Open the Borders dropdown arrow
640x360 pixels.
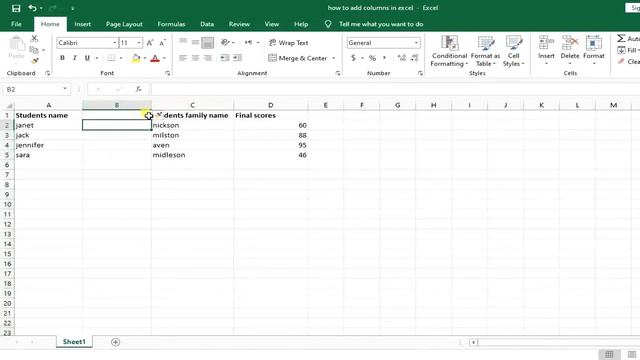click(x=121, y=58)
